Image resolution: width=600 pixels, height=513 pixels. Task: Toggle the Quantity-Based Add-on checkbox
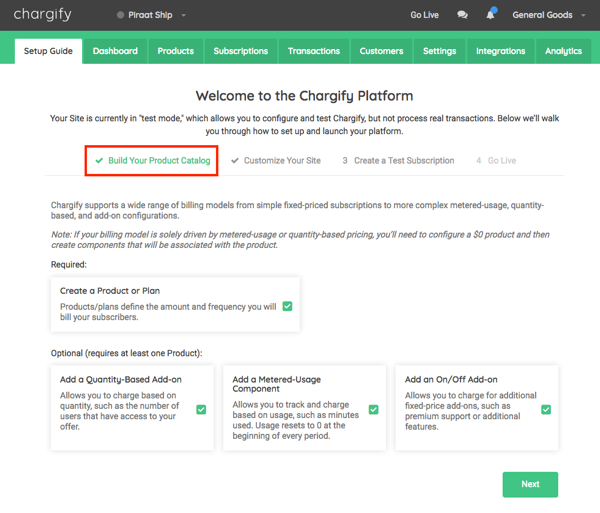coord(201,410)
